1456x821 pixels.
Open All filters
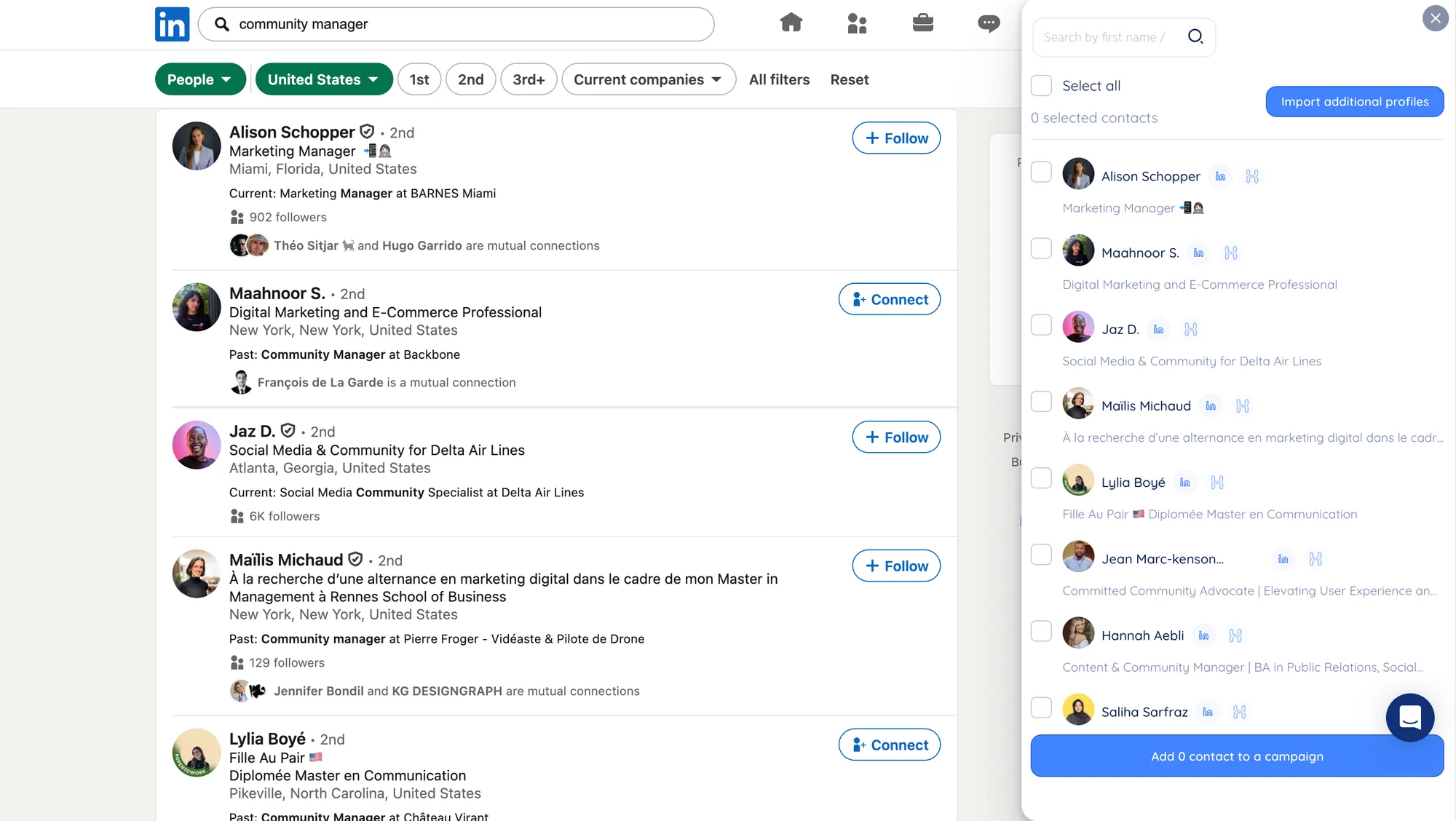pyautogui.click(x=779, y=79)
